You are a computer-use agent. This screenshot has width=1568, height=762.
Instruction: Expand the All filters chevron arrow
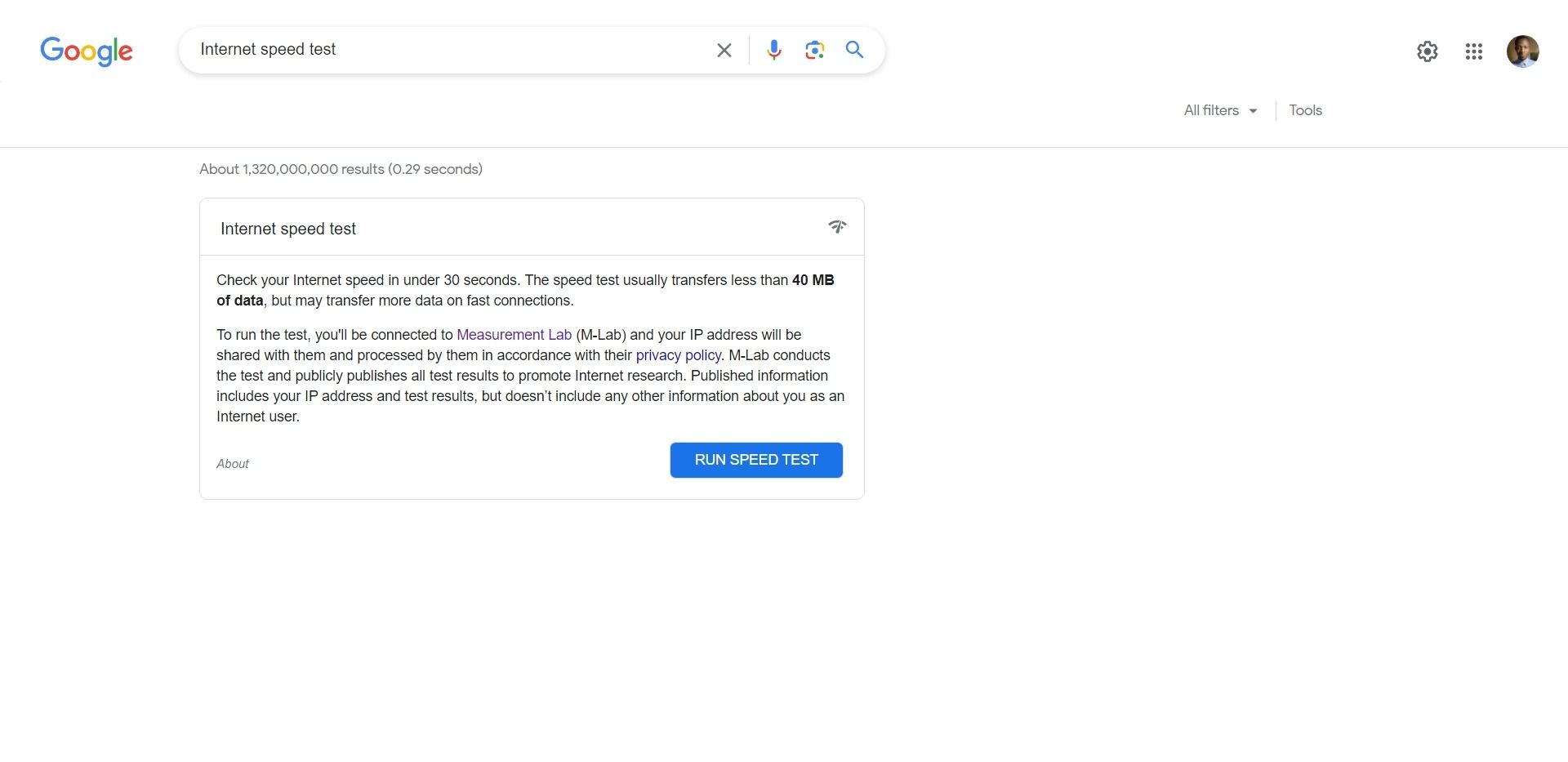click(1252, 110)
